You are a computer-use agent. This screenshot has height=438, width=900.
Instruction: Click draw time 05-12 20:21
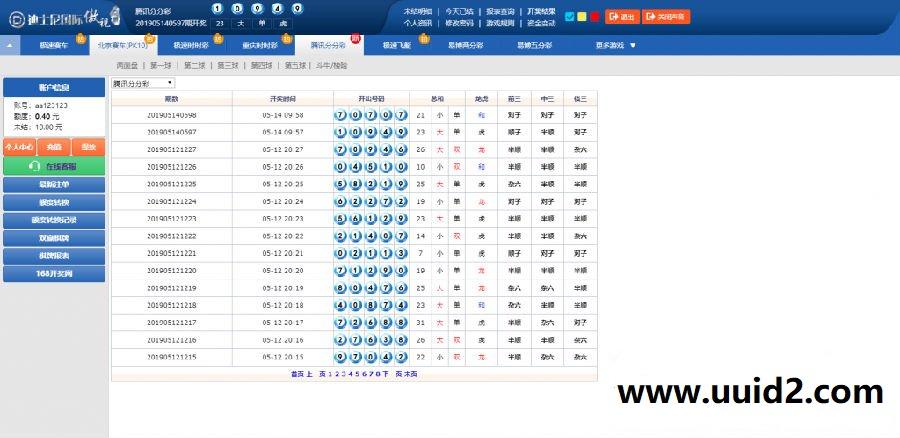(283, 253)
